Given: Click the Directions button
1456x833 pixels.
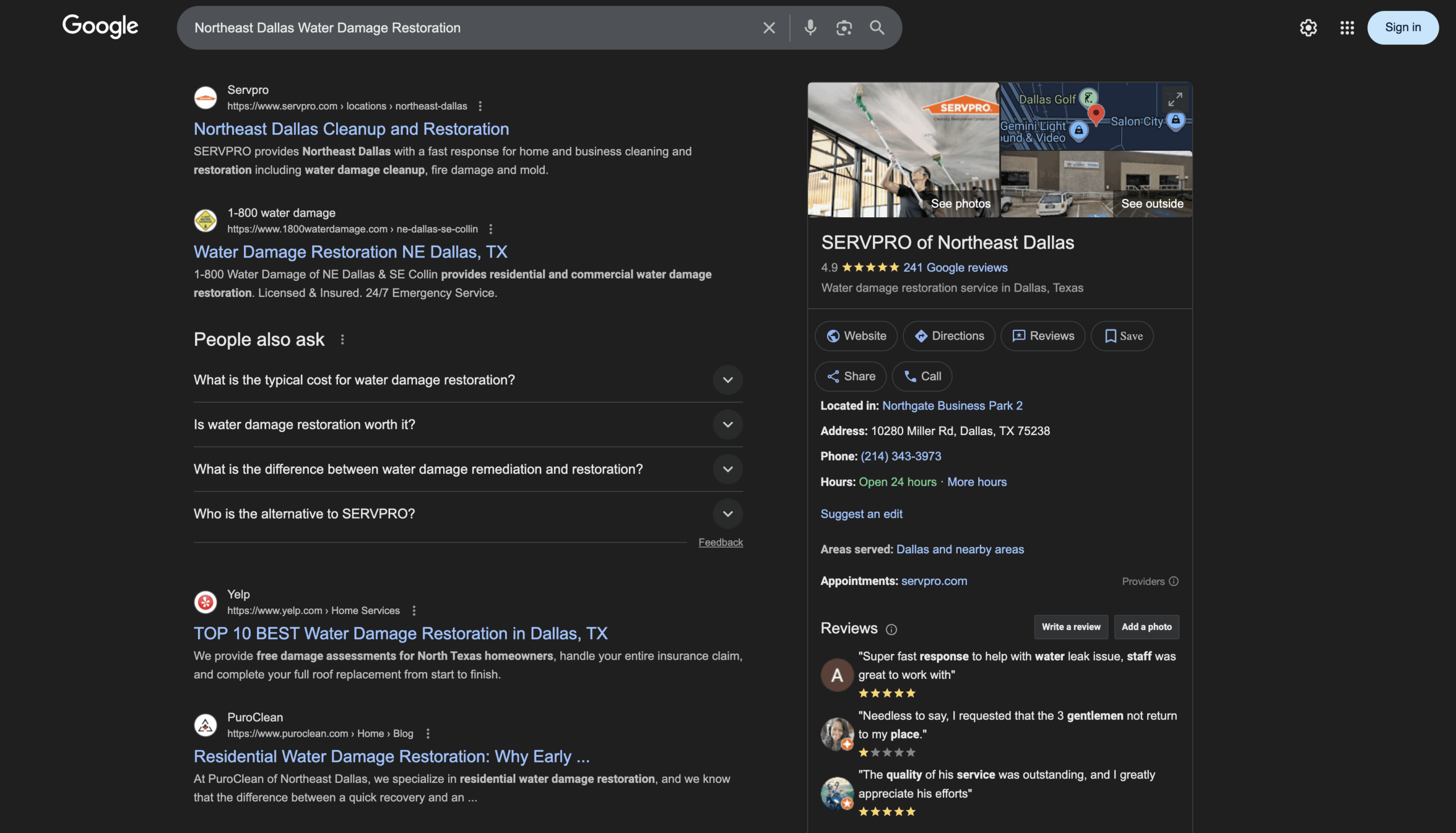Looking at the screenshot, I should (949, 336).
